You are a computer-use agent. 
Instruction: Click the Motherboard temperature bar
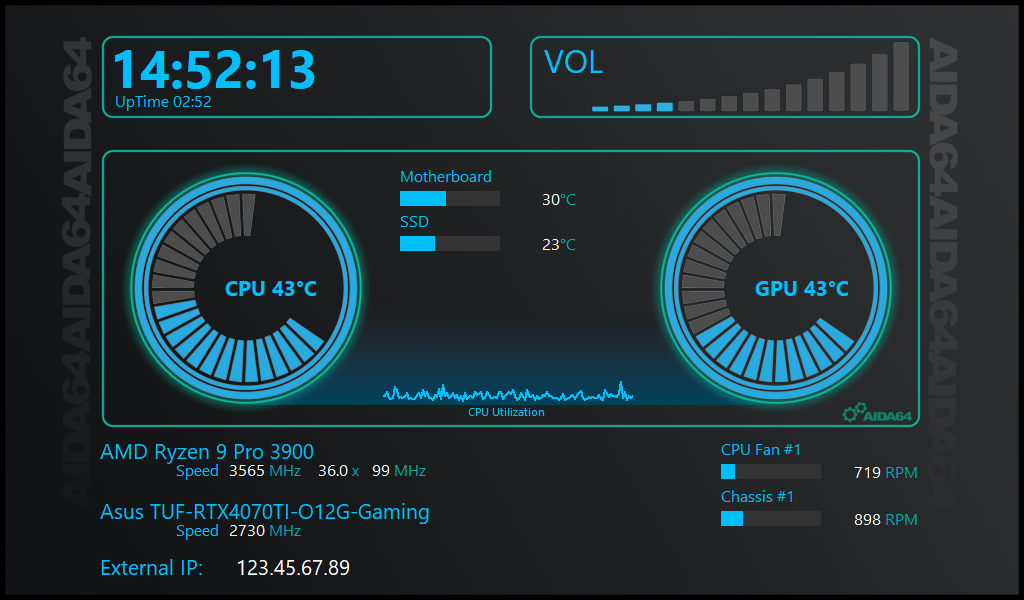tap(449, 199)
